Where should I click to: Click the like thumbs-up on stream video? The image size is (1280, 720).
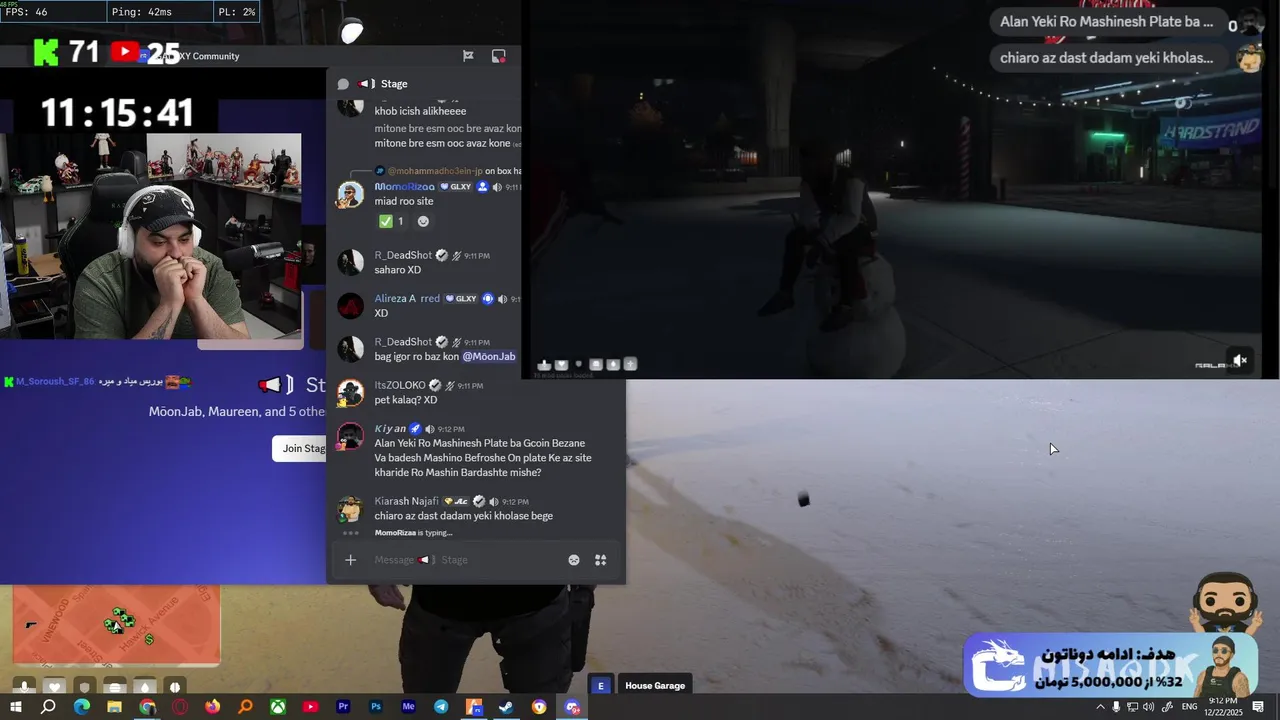pos(544,364)
